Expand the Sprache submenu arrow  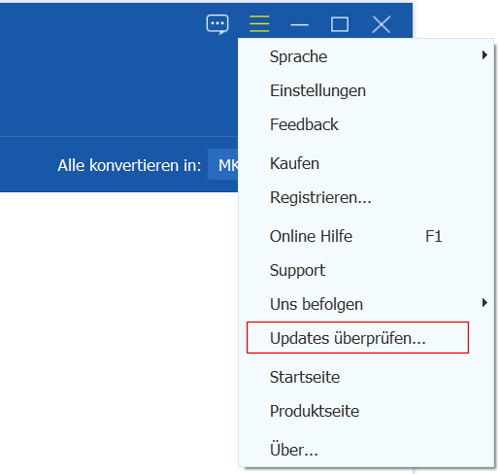tap(484, 55)
